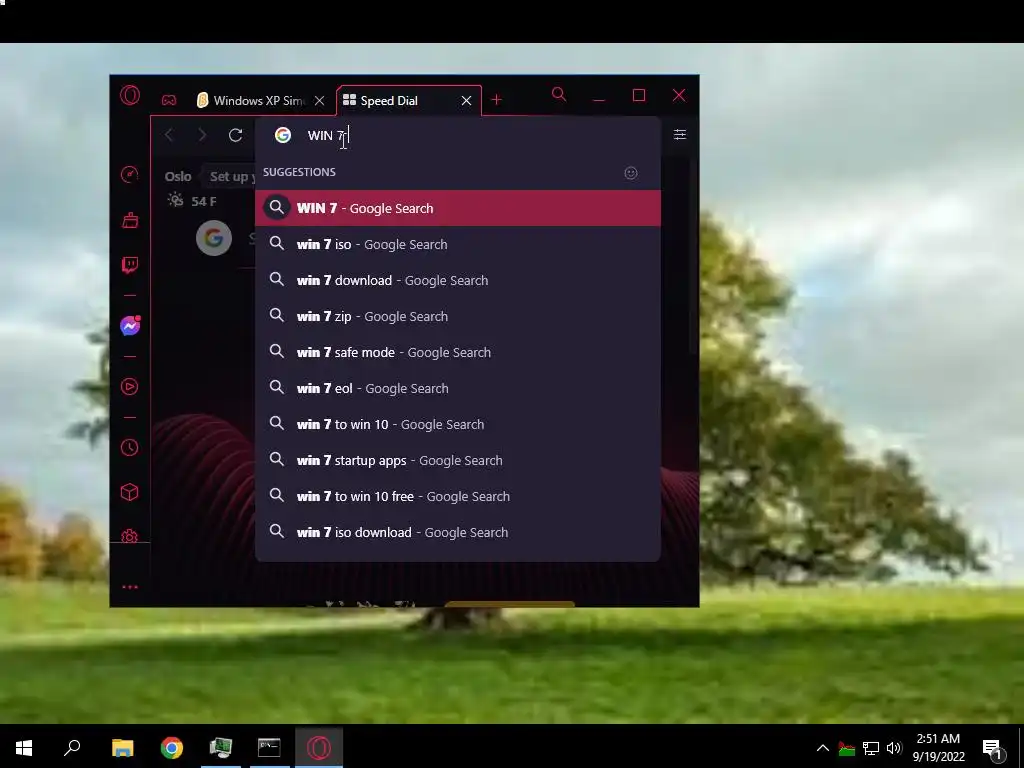
Task: Select the win 7 download suggestion
Action: [x=458, y=280]
